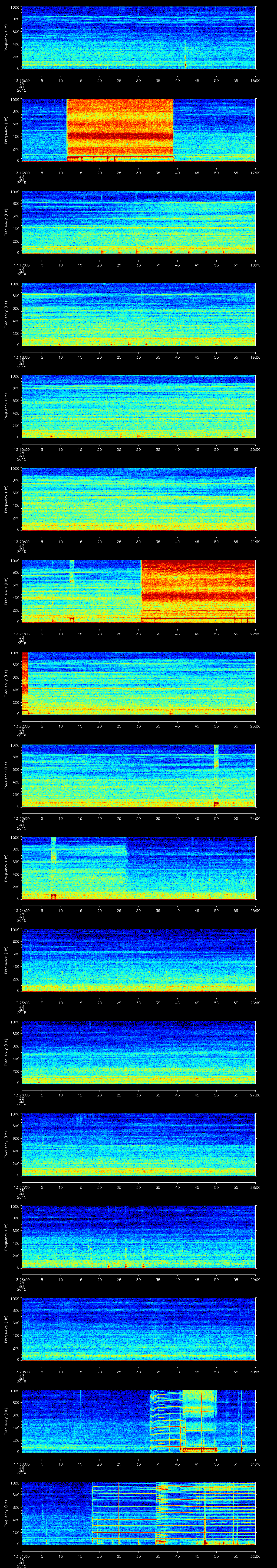Click the 25 tick label under 13:16:00 spectrogram

tap(119, 173)
